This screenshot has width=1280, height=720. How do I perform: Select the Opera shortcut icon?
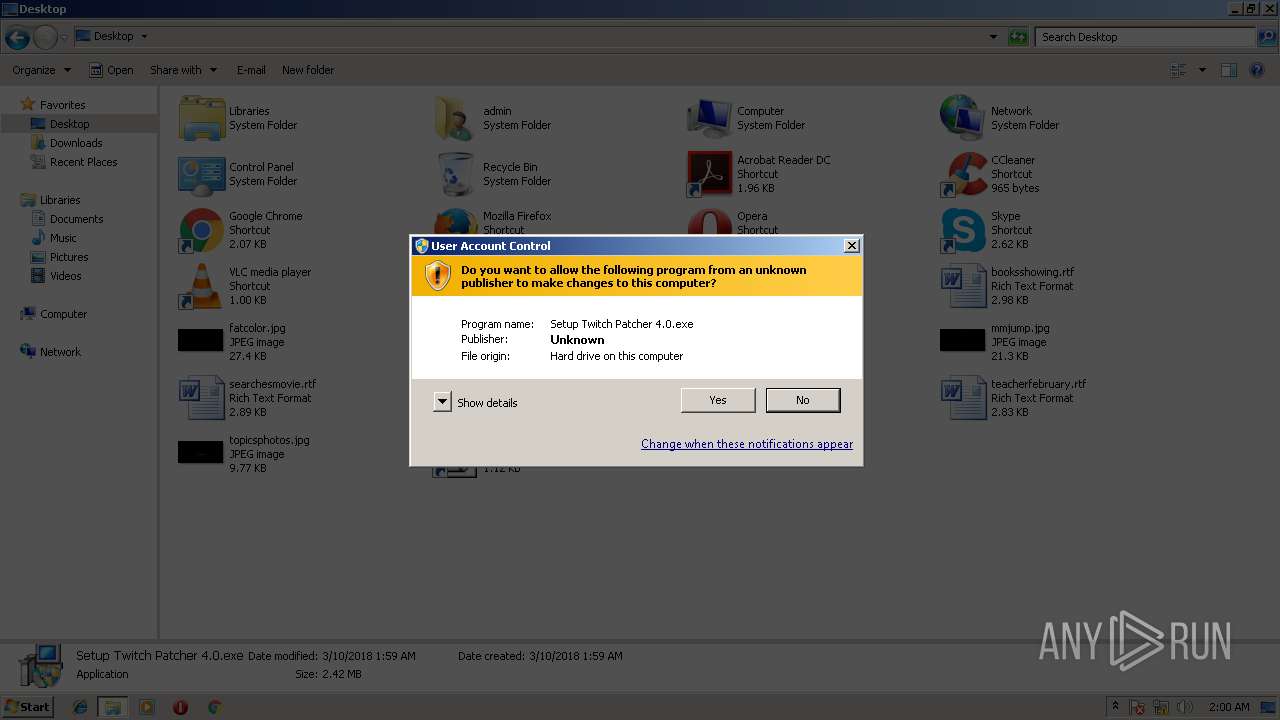click(709, 221)
